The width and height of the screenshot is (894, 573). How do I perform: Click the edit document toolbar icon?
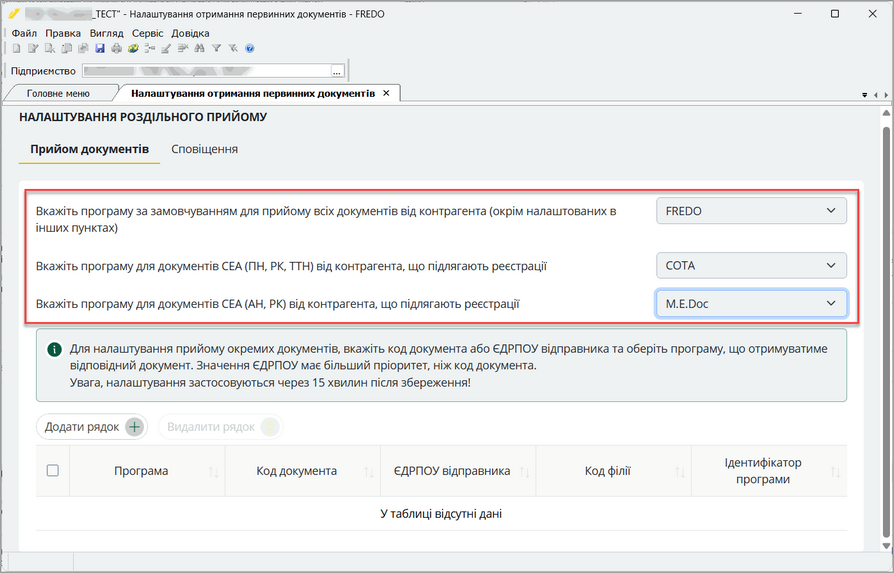(x=33, y=48)
